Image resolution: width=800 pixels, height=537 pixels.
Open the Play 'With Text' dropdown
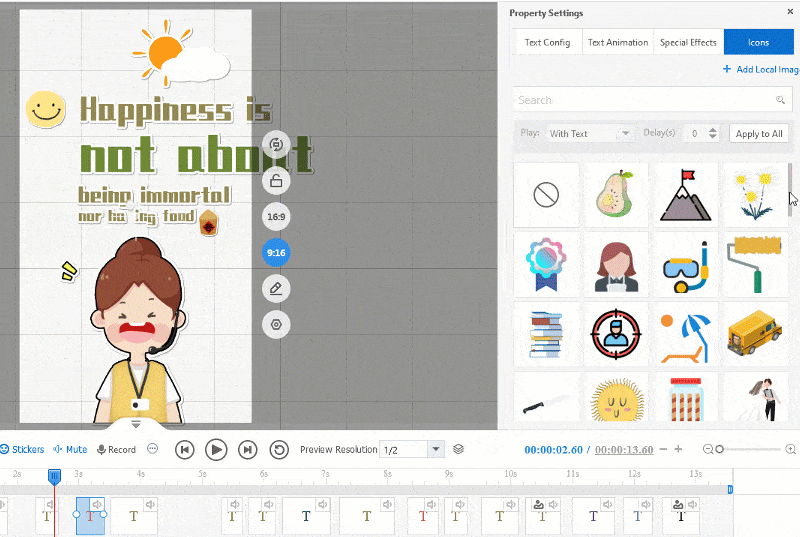pos(590,134)
